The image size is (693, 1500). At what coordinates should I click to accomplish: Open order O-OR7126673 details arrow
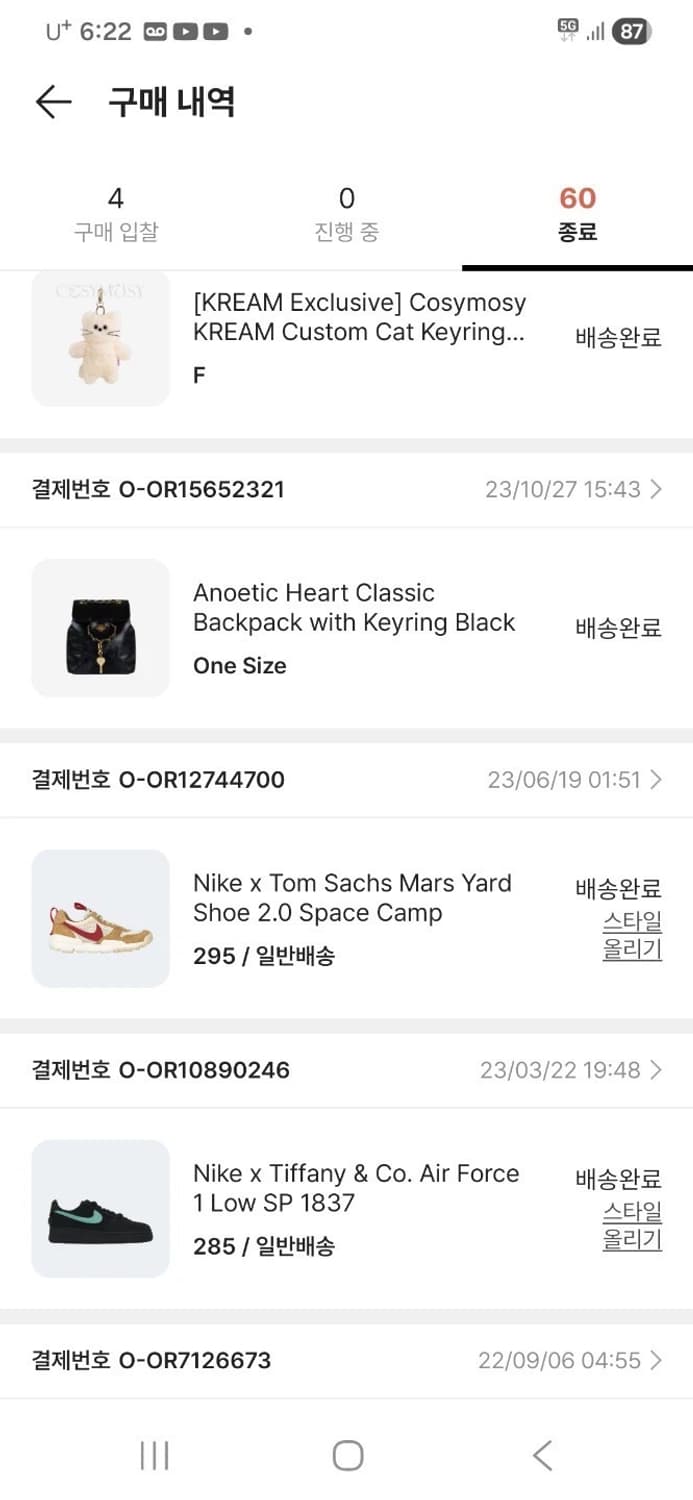[x=655, y=1360]
